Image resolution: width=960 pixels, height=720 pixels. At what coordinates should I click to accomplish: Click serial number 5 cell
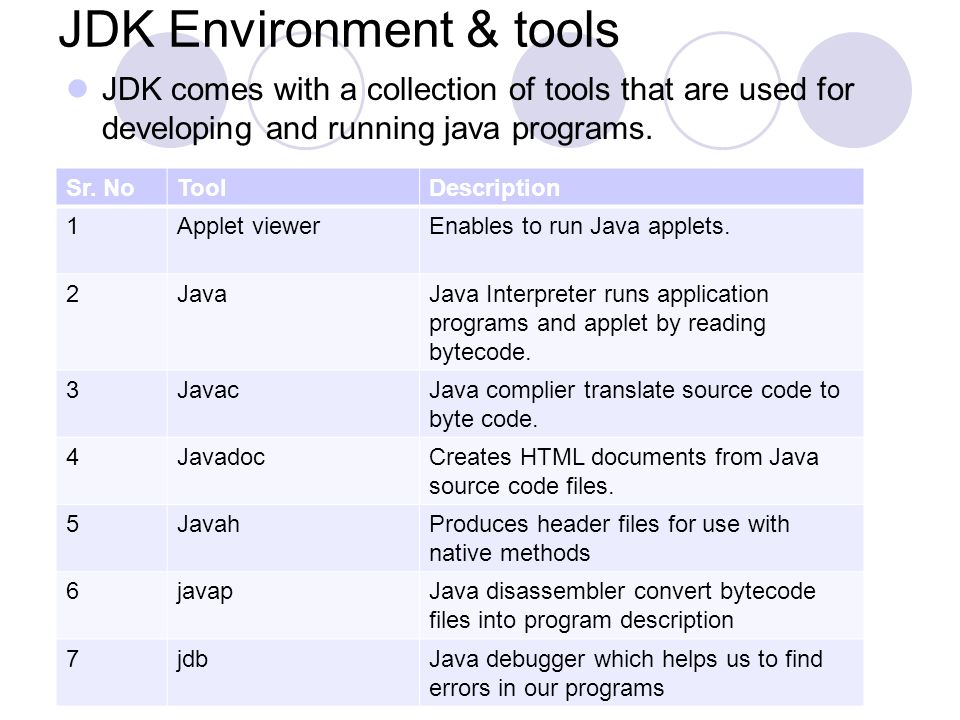point(111,538)
